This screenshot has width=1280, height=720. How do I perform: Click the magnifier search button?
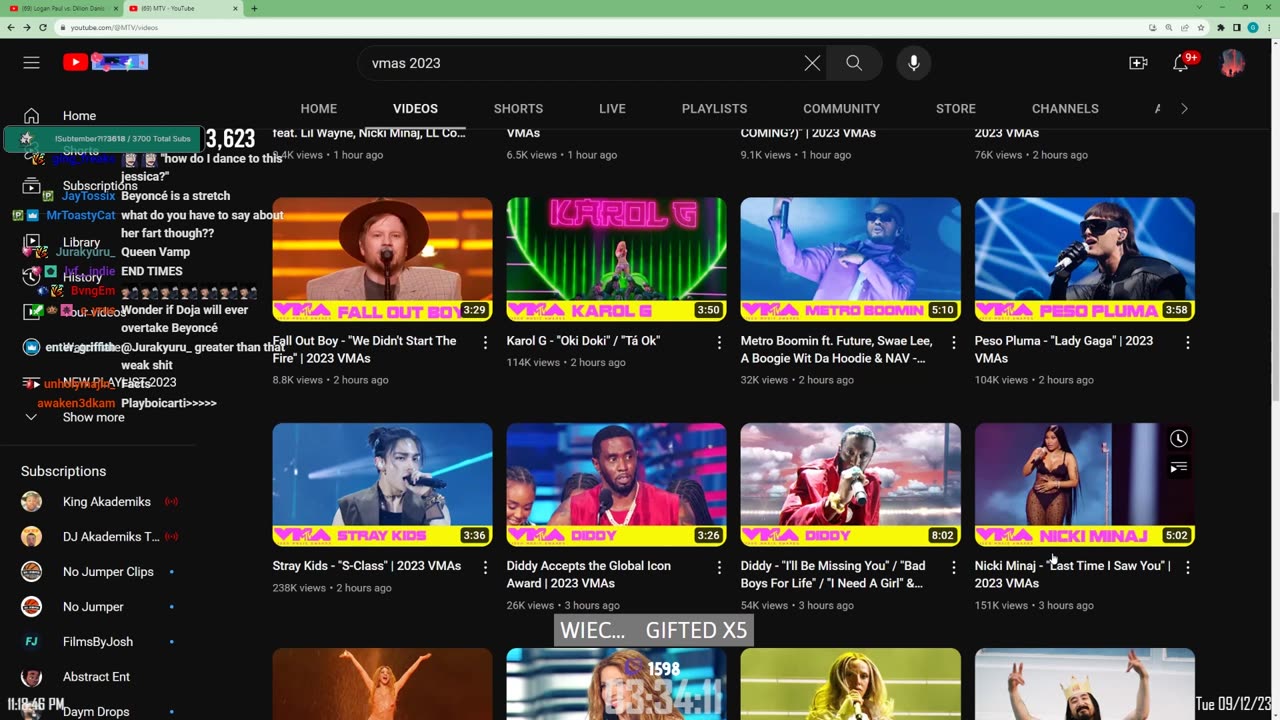click(x=854, y=63)
